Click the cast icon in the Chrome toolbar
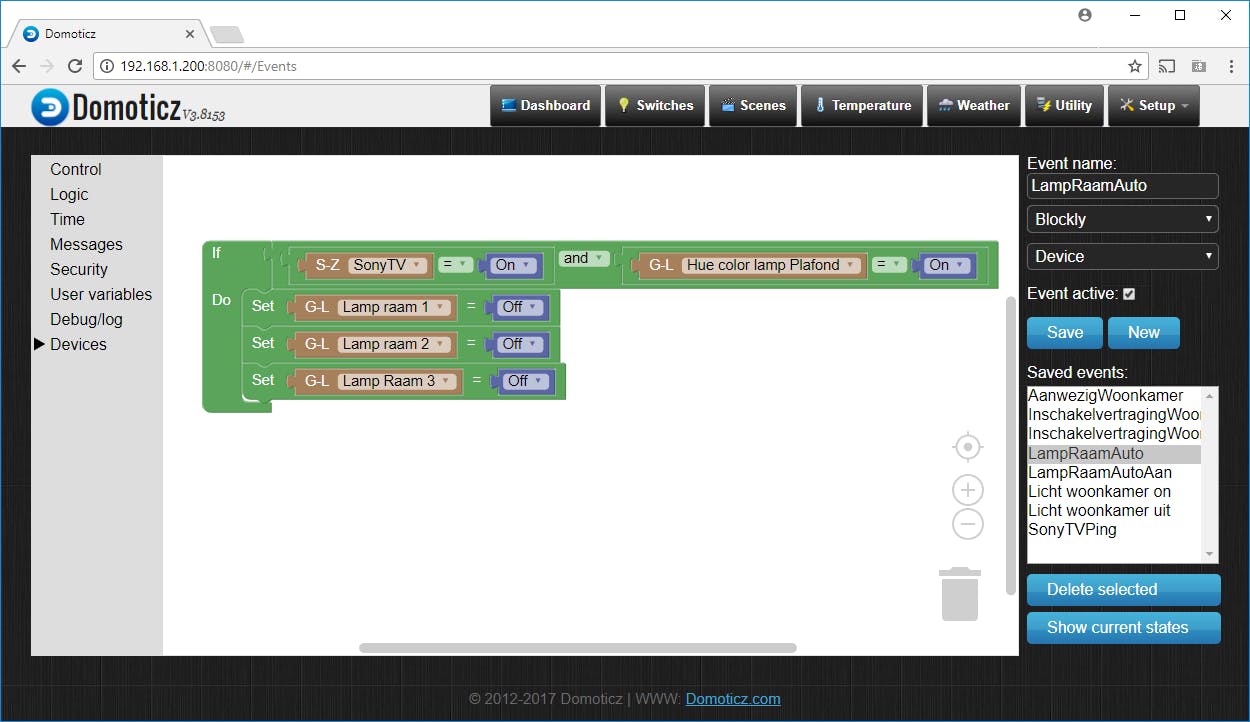Screen dimensions: 1250x722 [x=1167, y=66]
